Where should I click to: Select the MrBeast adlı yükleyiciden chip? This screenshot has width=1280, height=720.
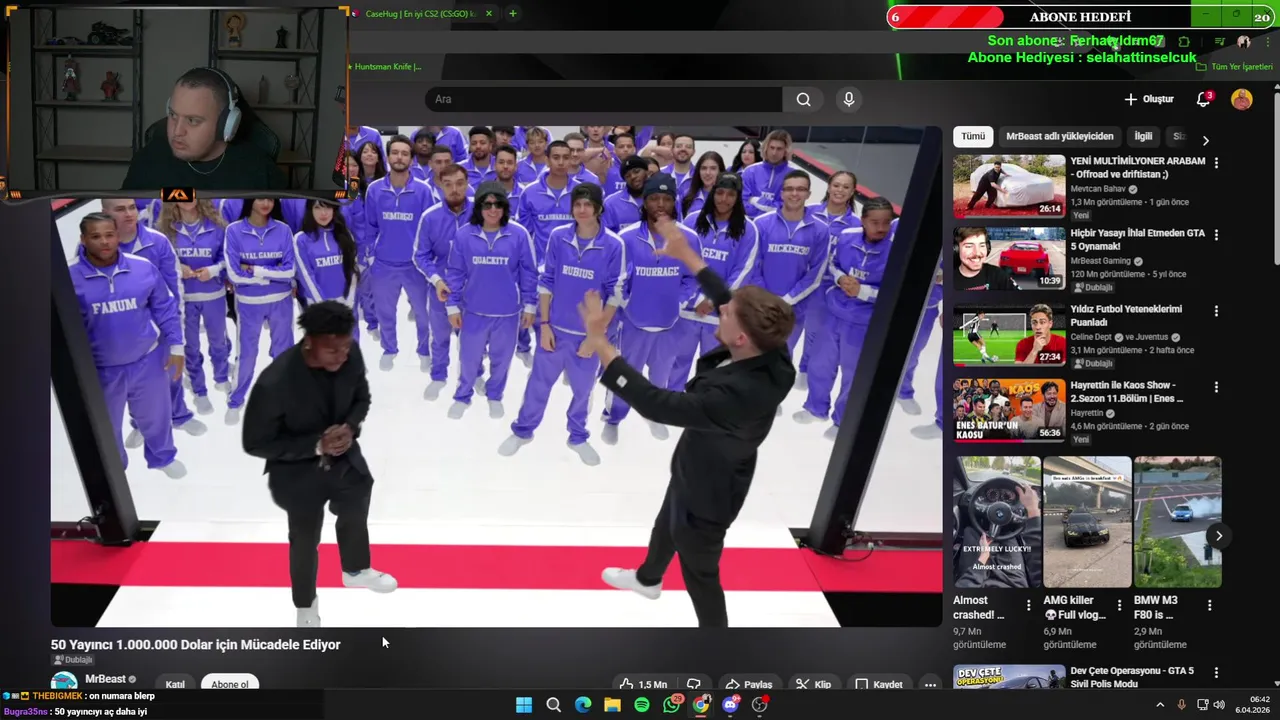pyautogui.click(x=1059, y=136)
